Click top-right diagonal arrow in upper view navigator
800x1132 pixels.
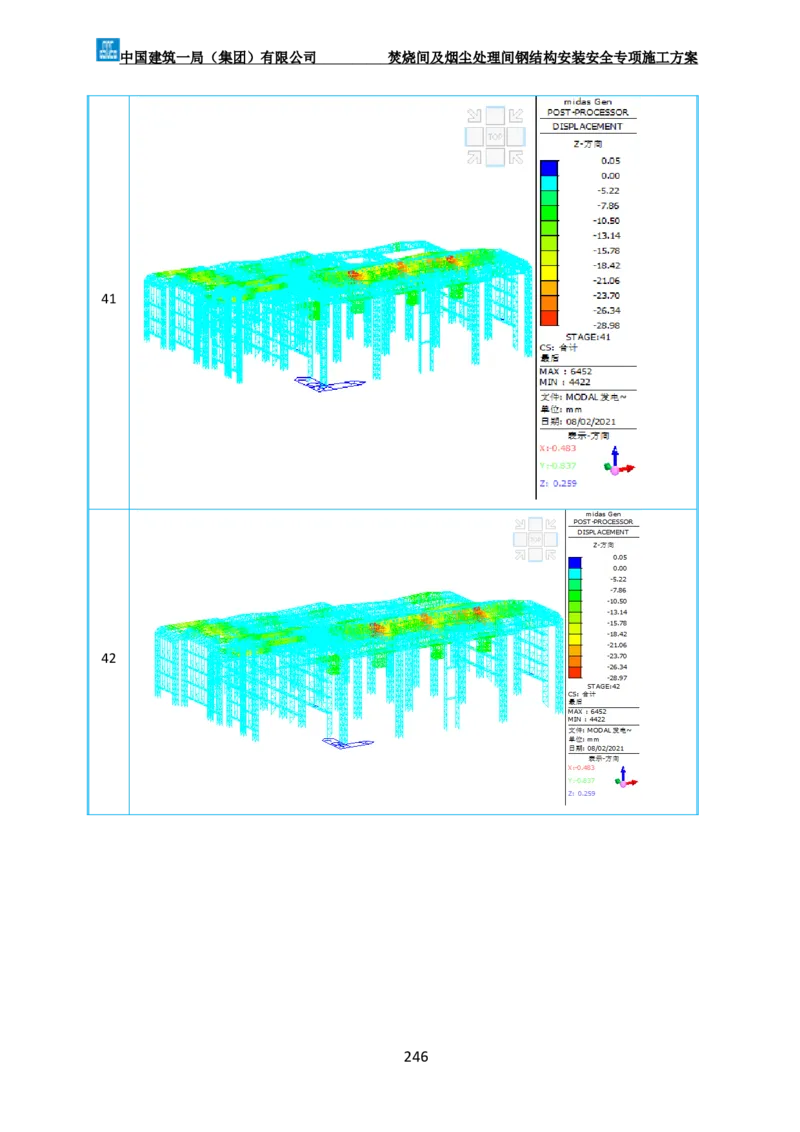[516, 116]
